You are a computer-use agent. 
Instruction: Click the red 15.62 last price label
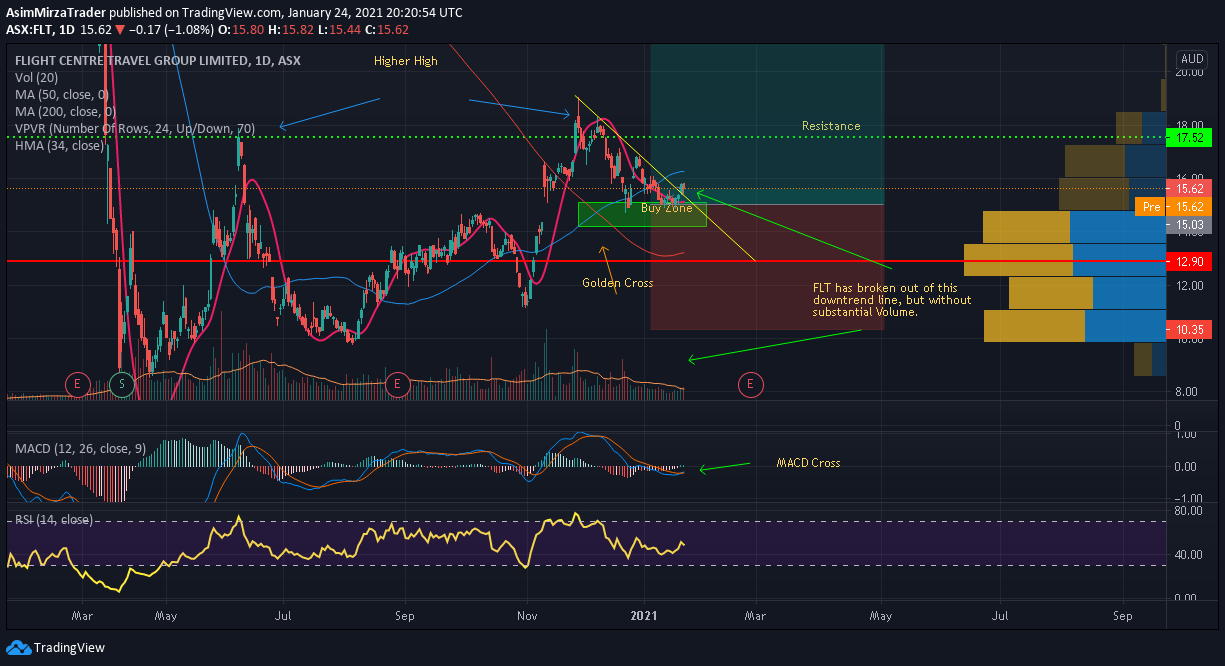coord(1190,188)
